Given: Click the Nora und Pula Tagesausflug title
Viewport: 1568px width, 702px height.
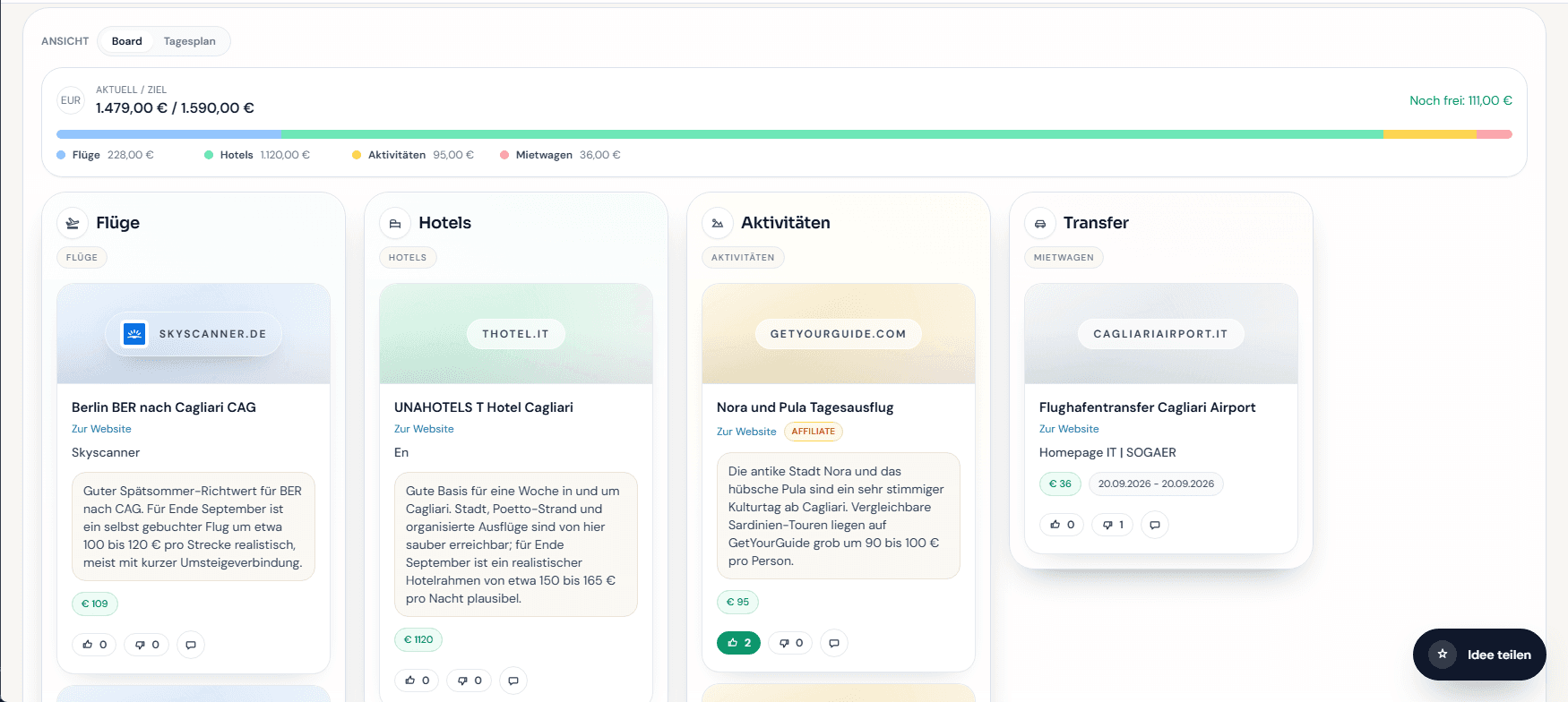Looking at the screenshot, I should click(x=805, y=407).
